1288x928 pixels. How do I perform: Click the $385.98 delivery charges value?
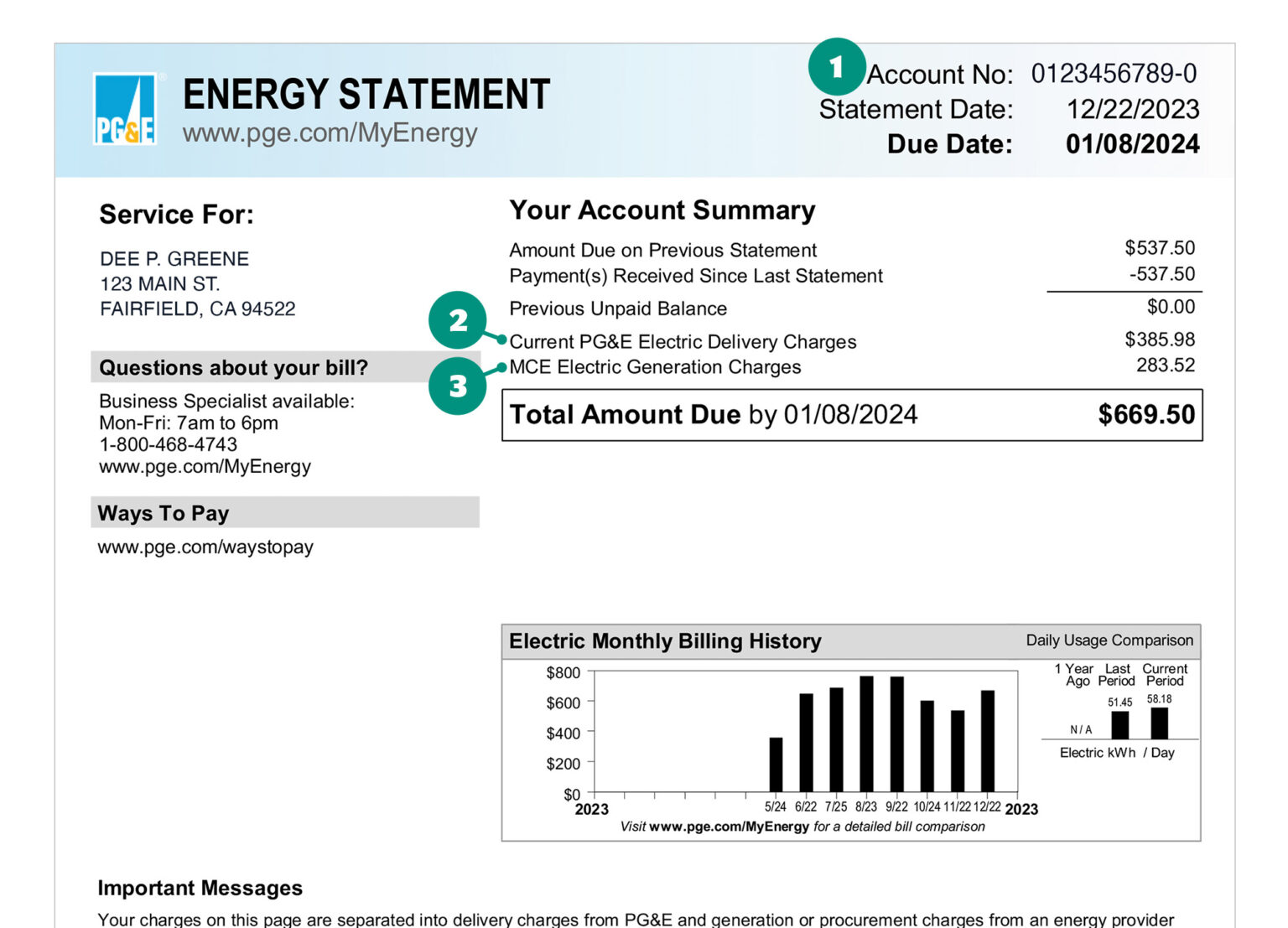[x=1160, y=340]
